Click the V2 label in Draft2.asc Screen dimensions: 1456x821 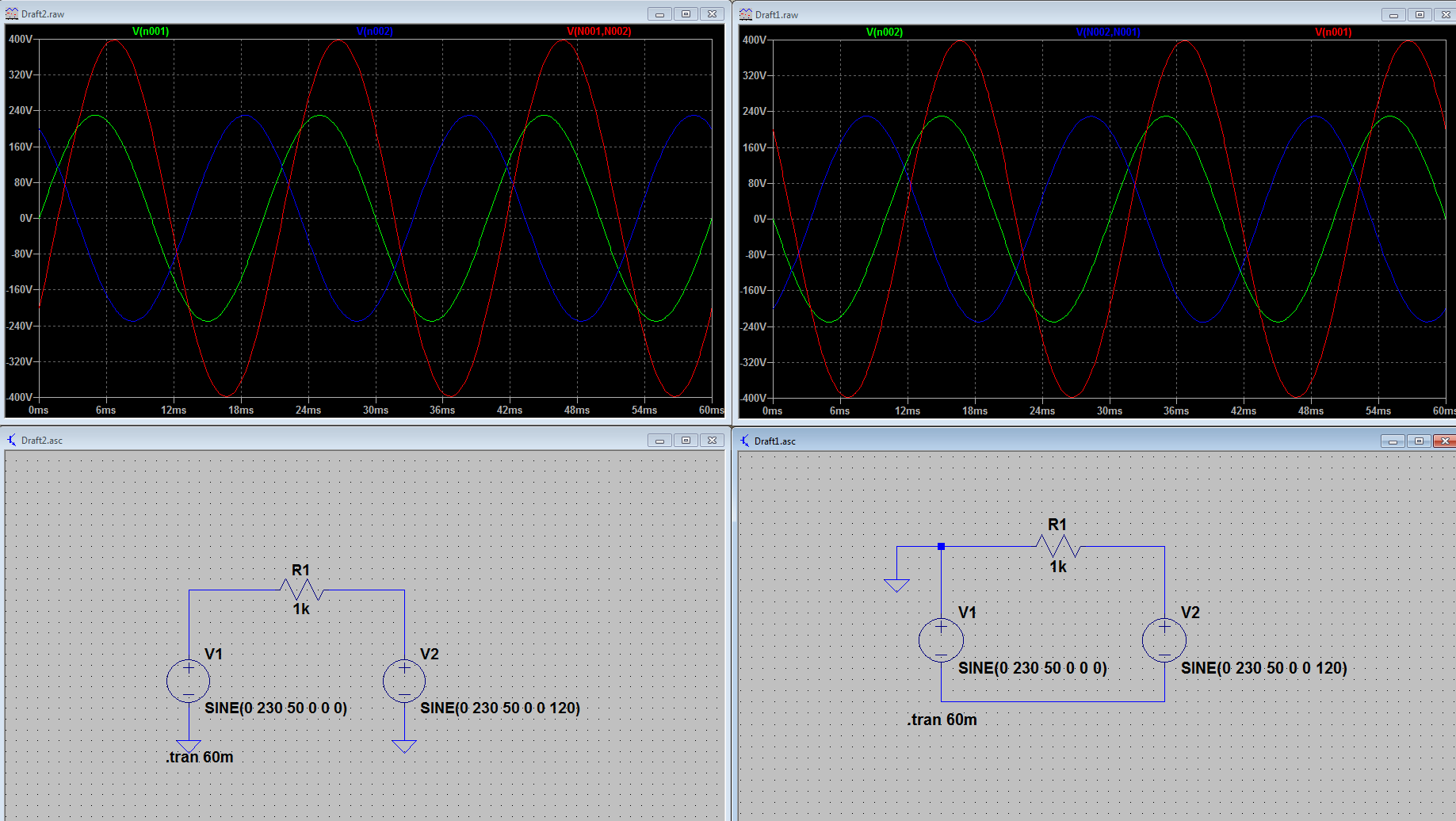pyautogui.click(x=430, y=654)
